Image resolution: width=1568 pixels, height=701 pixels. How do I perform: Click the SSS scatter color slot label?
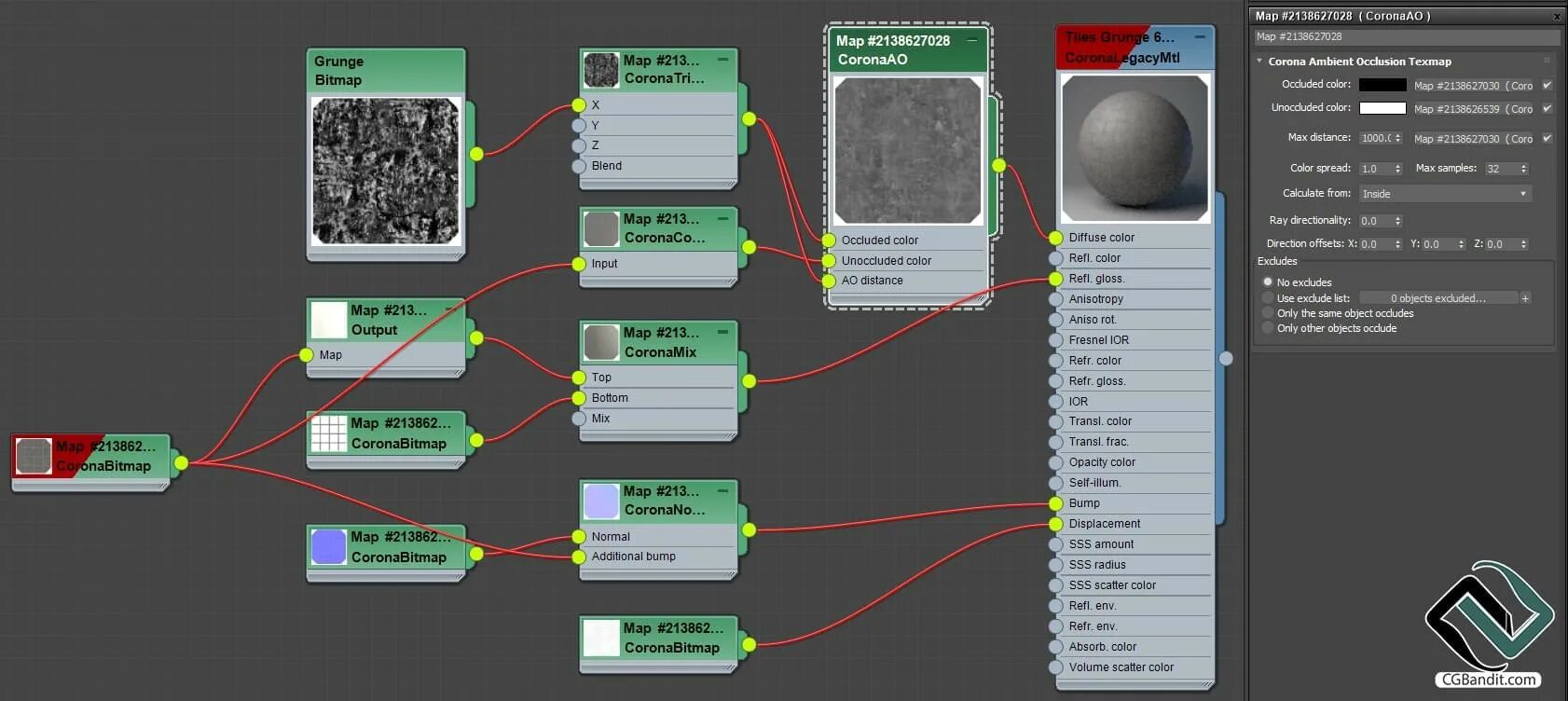pyautogui.click(x=1112, y=585)
